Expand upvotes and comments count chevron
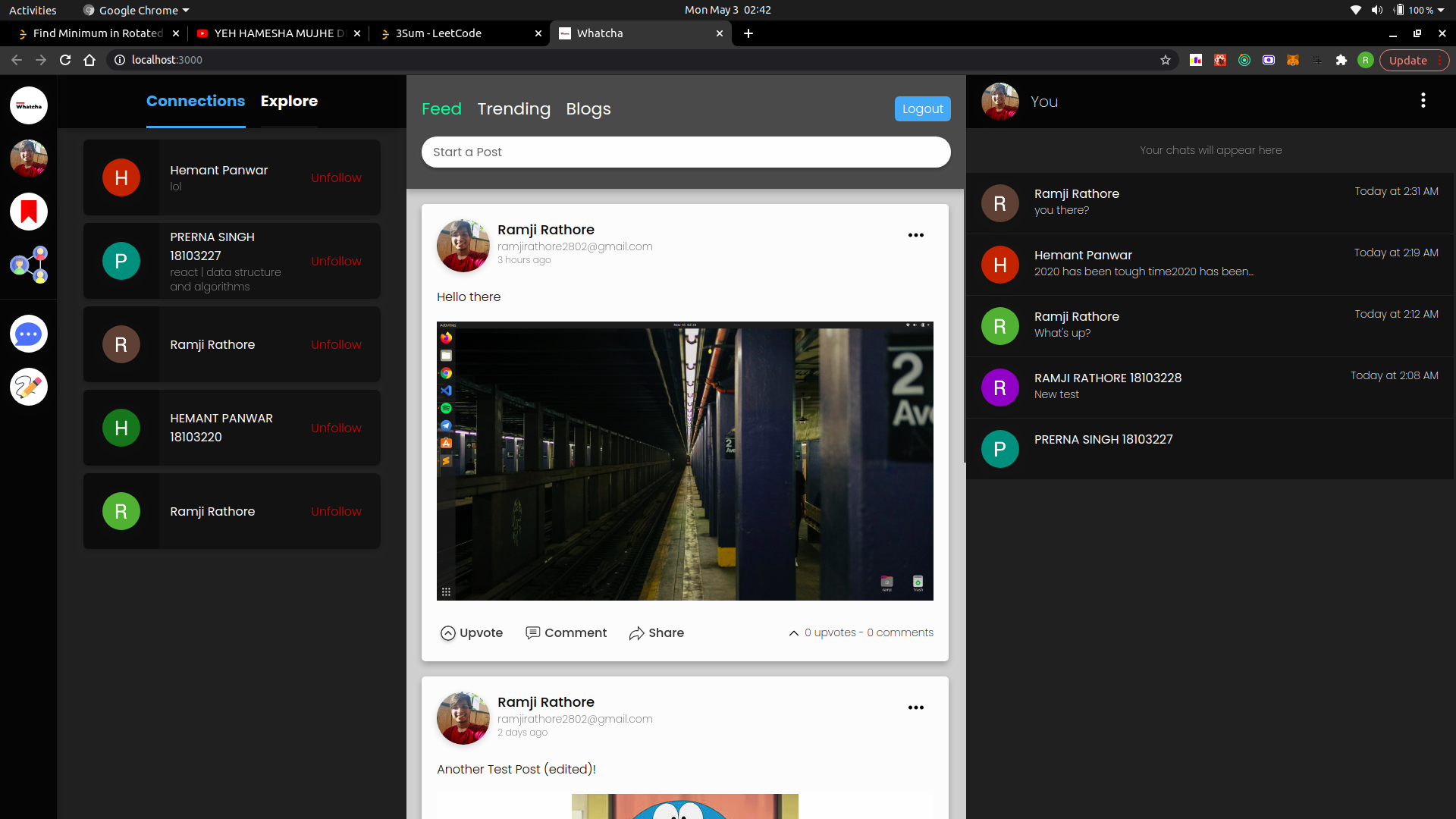The width and height of the screenshot is (1456, 819). pyautogui.click(x=793, y=633)
